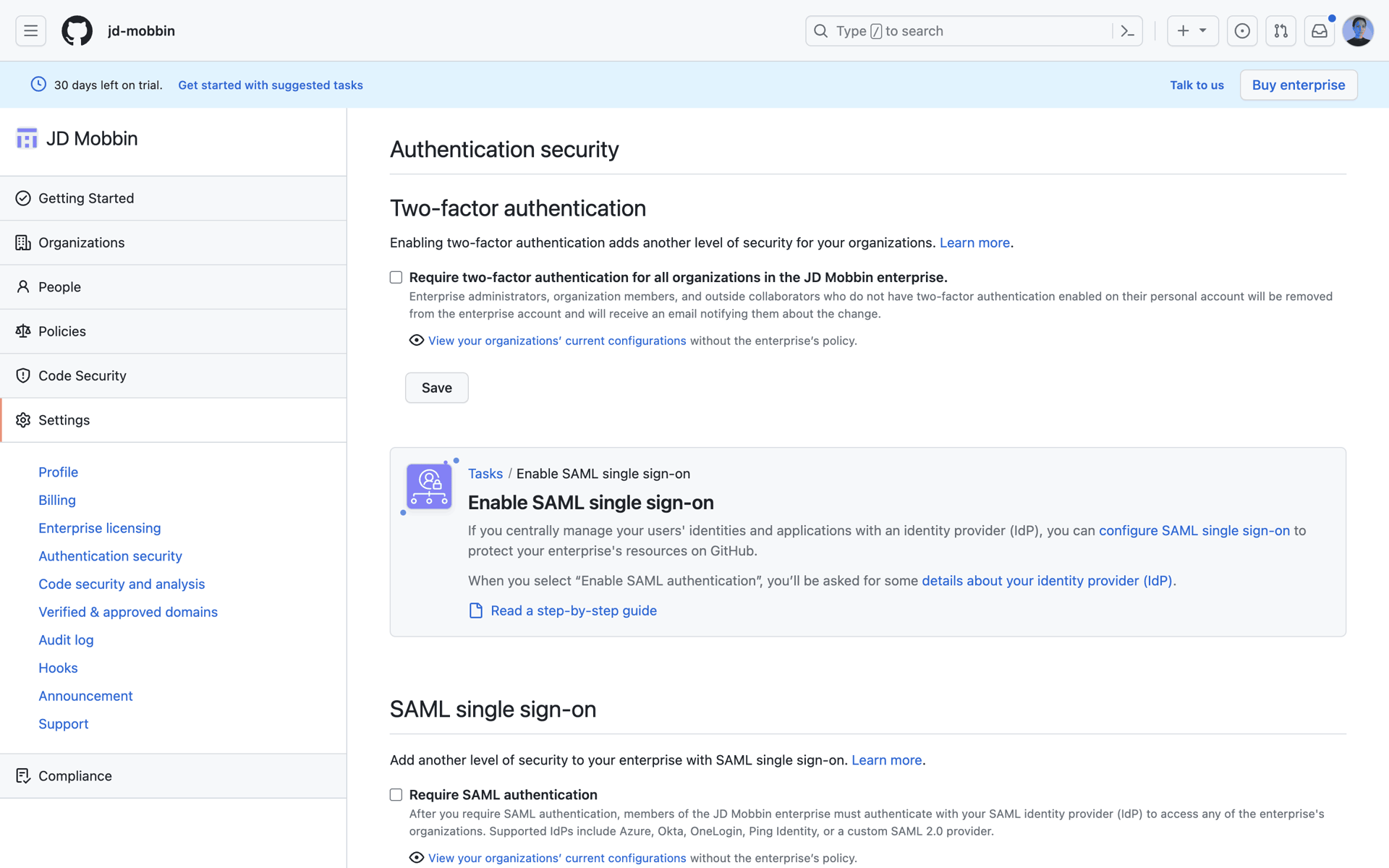Open the issues icon in header
The width and height of the screenshot is (1389, 868).
click(x=1242, y=31)
